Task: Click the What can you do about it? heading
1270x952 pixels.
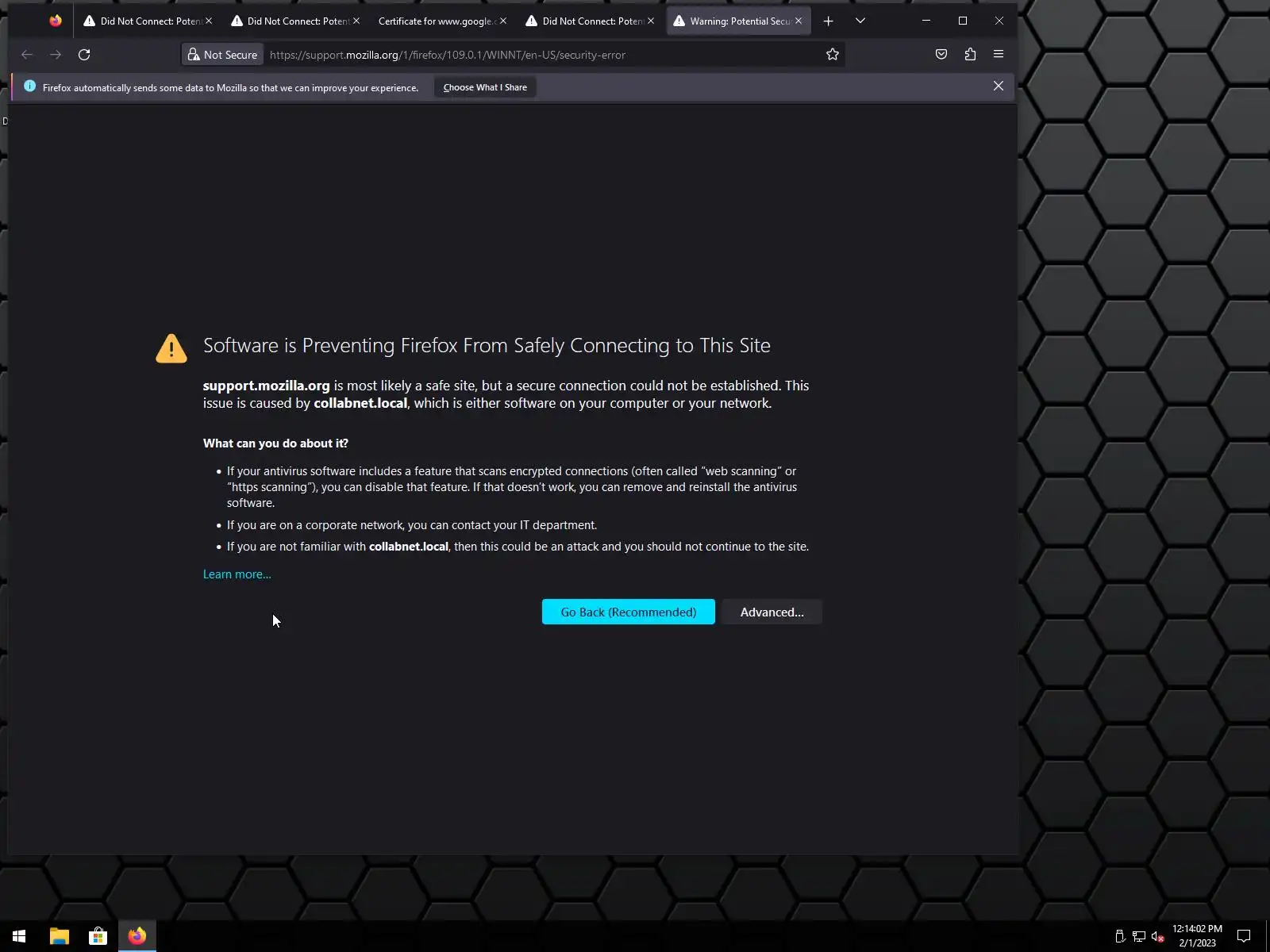Action: tap(275, 443)
